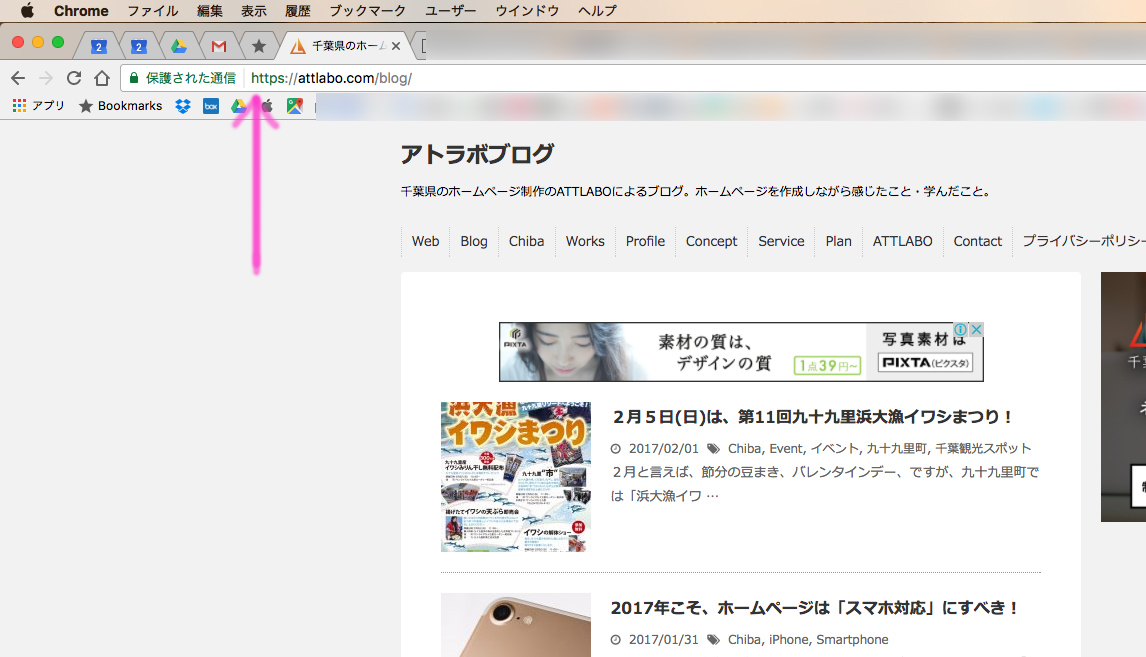Open the Contact navigation link
Screen dimensions: 1146x657
click(978, 241)
